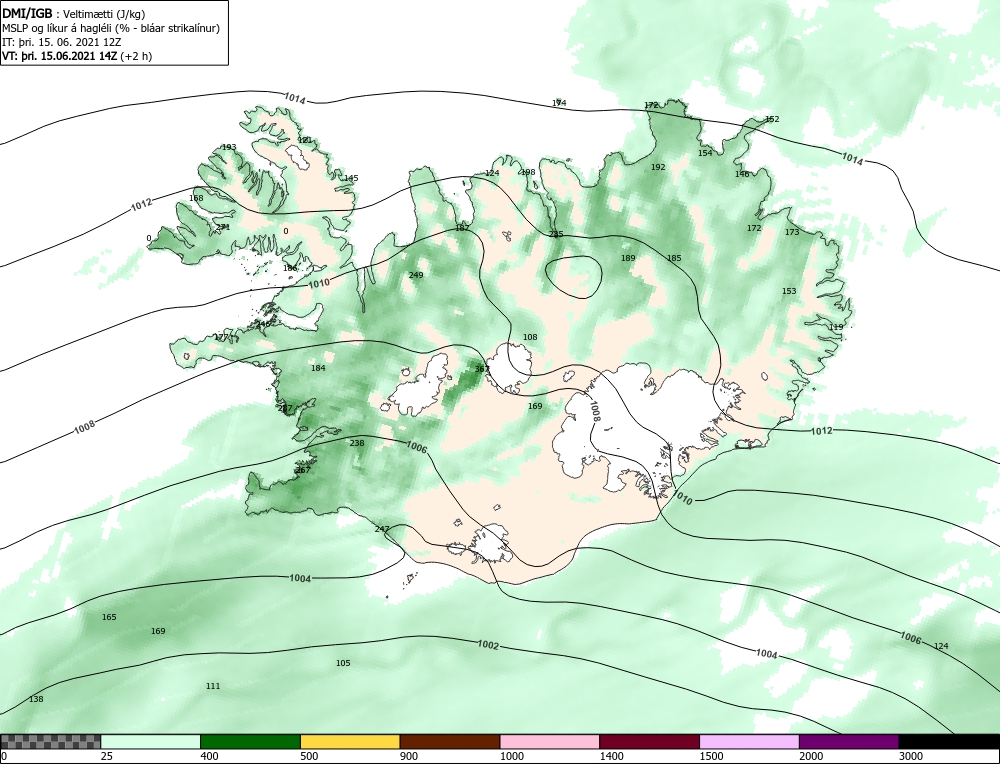Click the 238 value label
1000x764 pixels.
point(357,443)
